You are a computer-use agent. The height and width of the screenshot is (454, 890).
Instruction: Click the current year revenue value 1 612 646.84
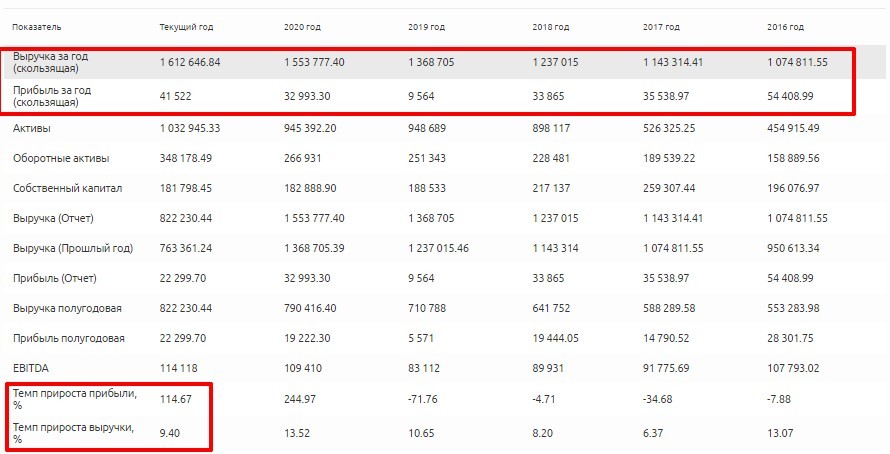(189, 62)
